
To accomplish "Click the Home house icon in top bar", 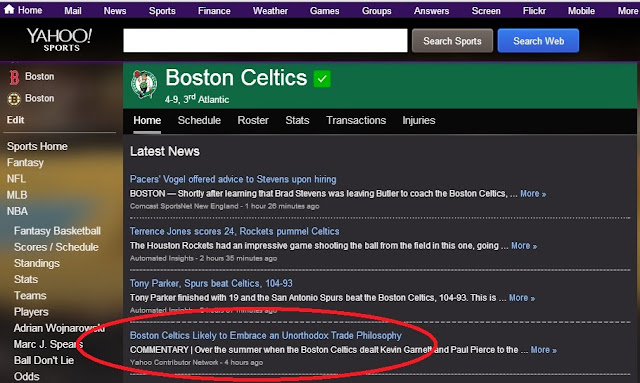I will [9, 10].
